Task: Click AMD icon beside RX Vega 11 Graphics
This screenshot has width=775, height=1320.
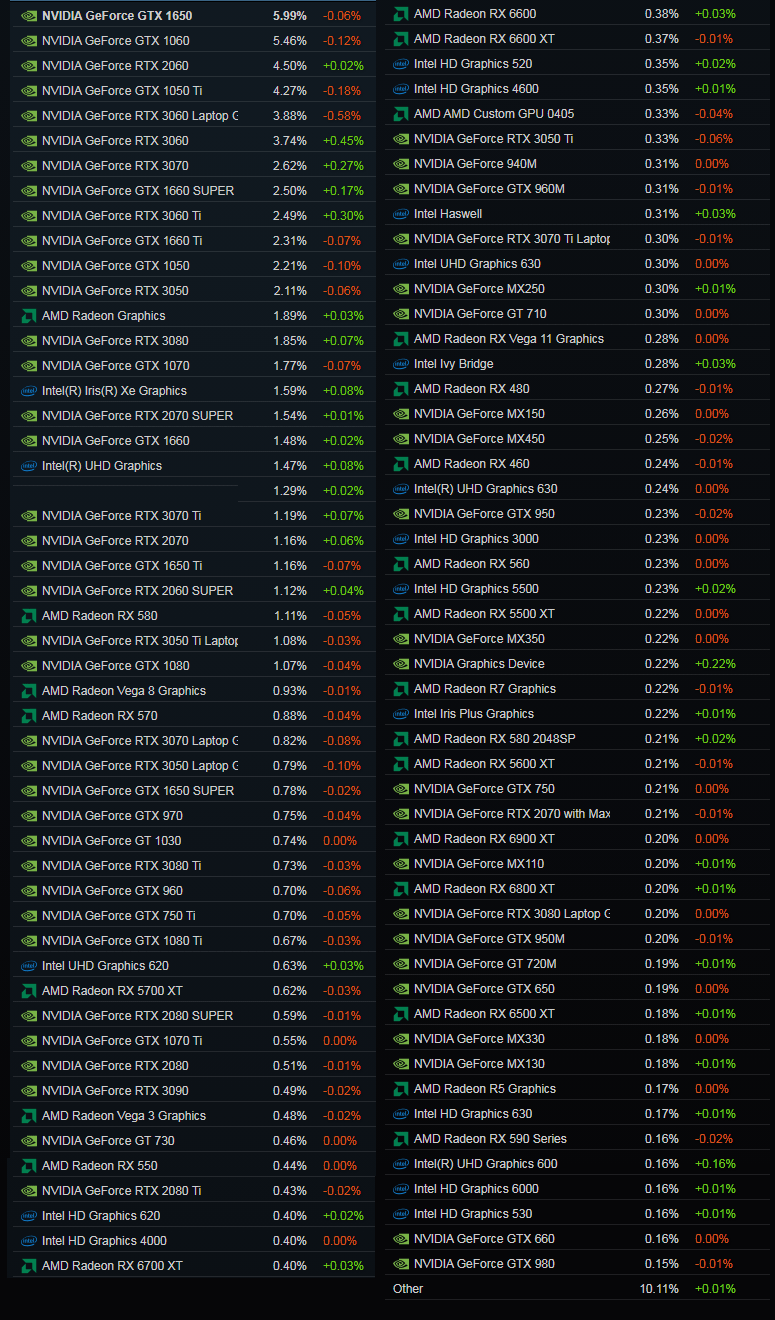Action: [401, 339]
